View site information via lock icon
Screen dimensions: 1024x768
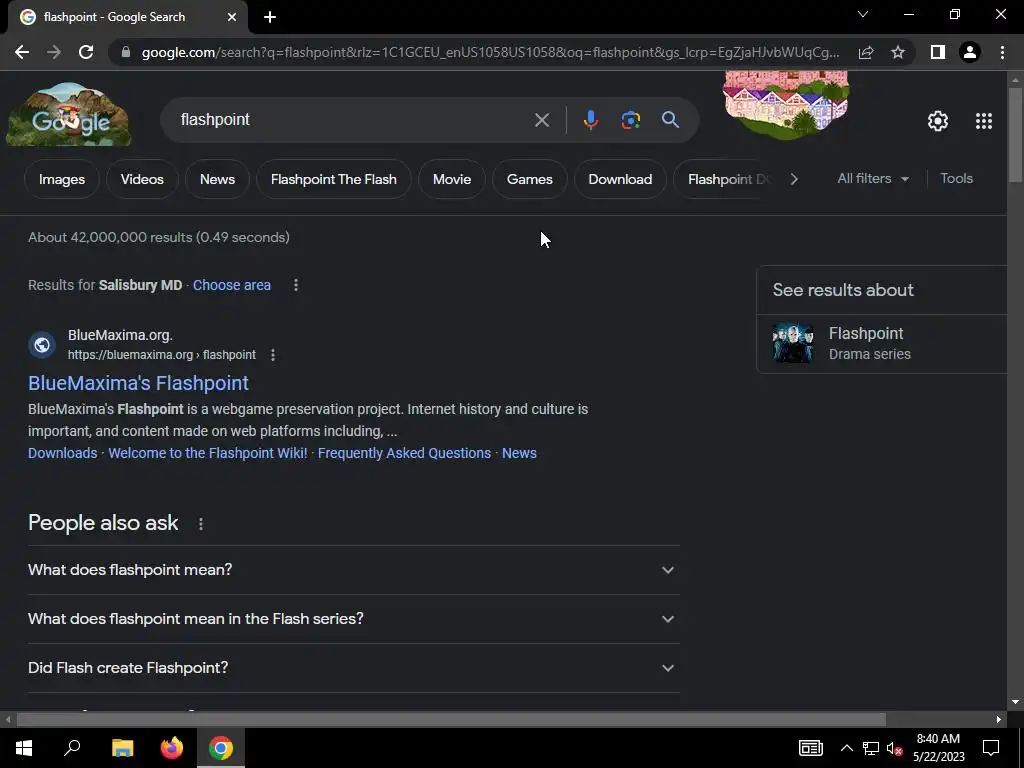pos(126,52)
